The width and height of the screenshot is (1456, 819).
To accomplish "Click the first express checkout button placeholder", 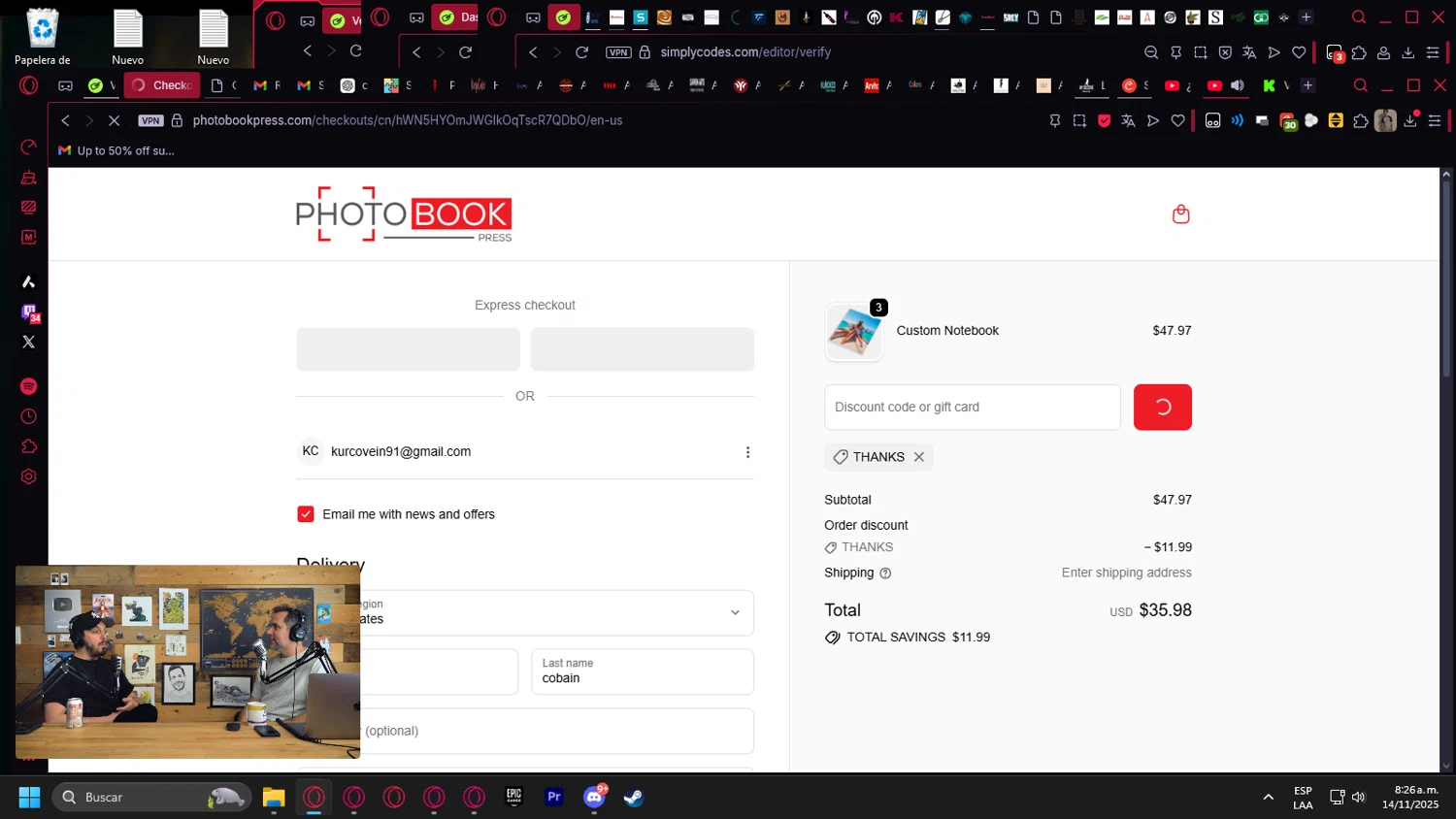I will 408,349.
